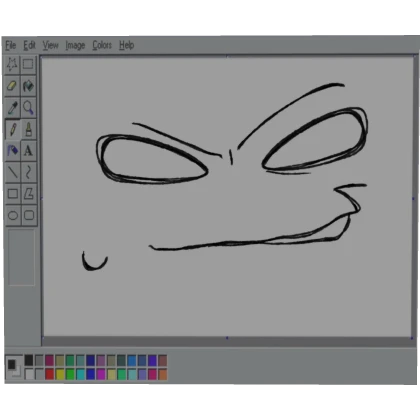
Task: Select the brown palette swatch
Action: tap(163, 360)
